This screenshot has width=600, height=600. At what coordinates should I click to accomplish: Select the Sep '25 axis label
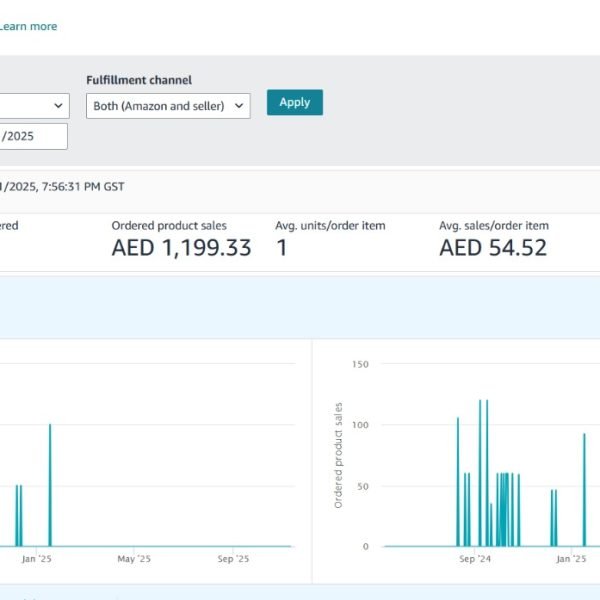232,559
